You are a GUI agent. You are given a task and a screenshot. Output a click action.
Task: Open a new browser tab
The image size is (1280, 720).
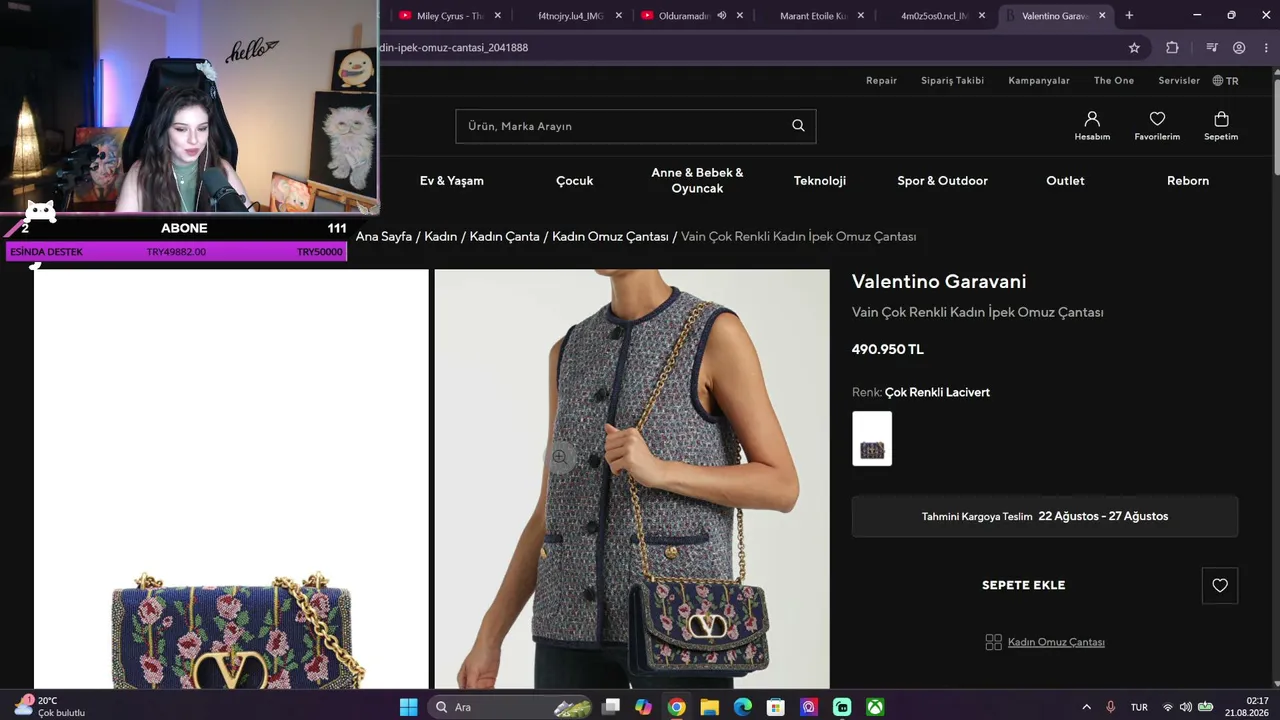click(x=1129, y=15)
